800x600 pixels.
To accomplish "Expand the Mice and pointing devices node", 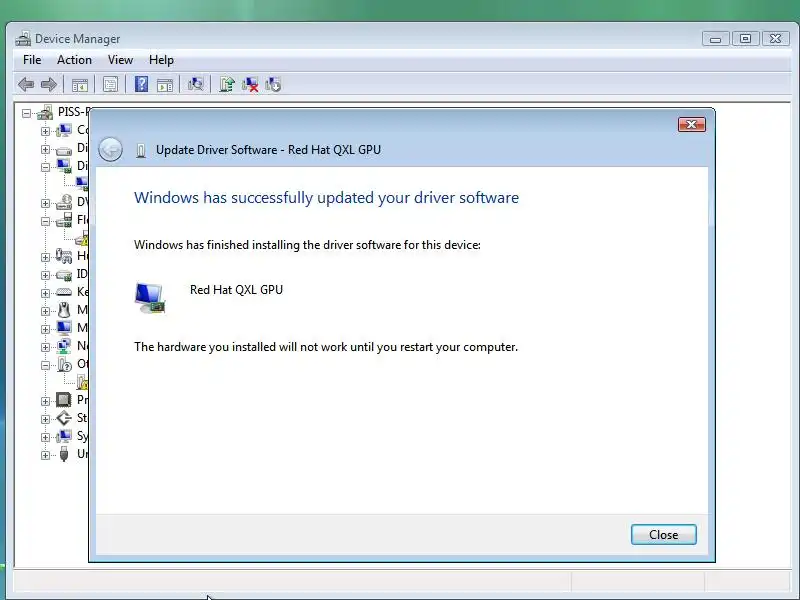I will (45, 311).
